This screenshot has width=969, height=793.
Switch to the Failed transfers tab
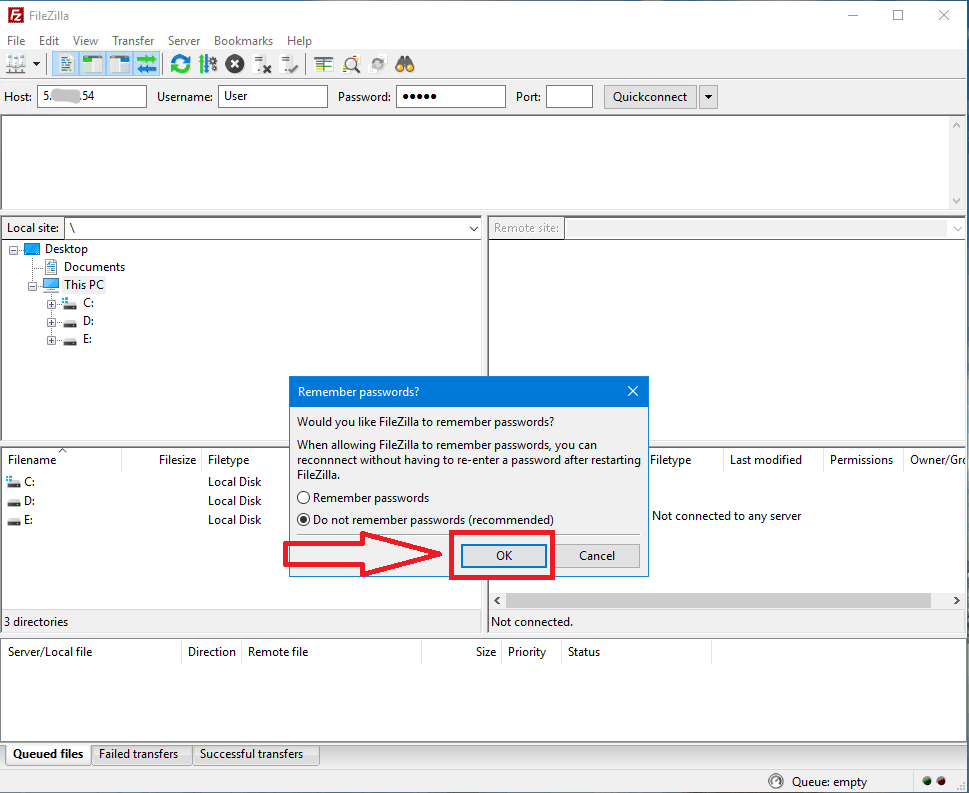(x=141, y=755)
